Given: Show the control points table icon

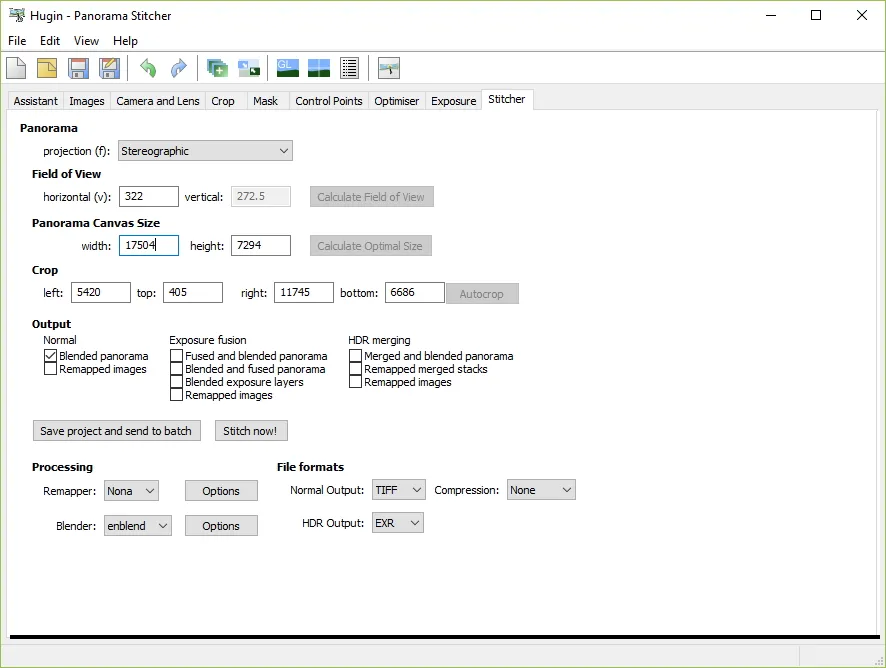Looking at the screenshot, I should coord(350,68).
